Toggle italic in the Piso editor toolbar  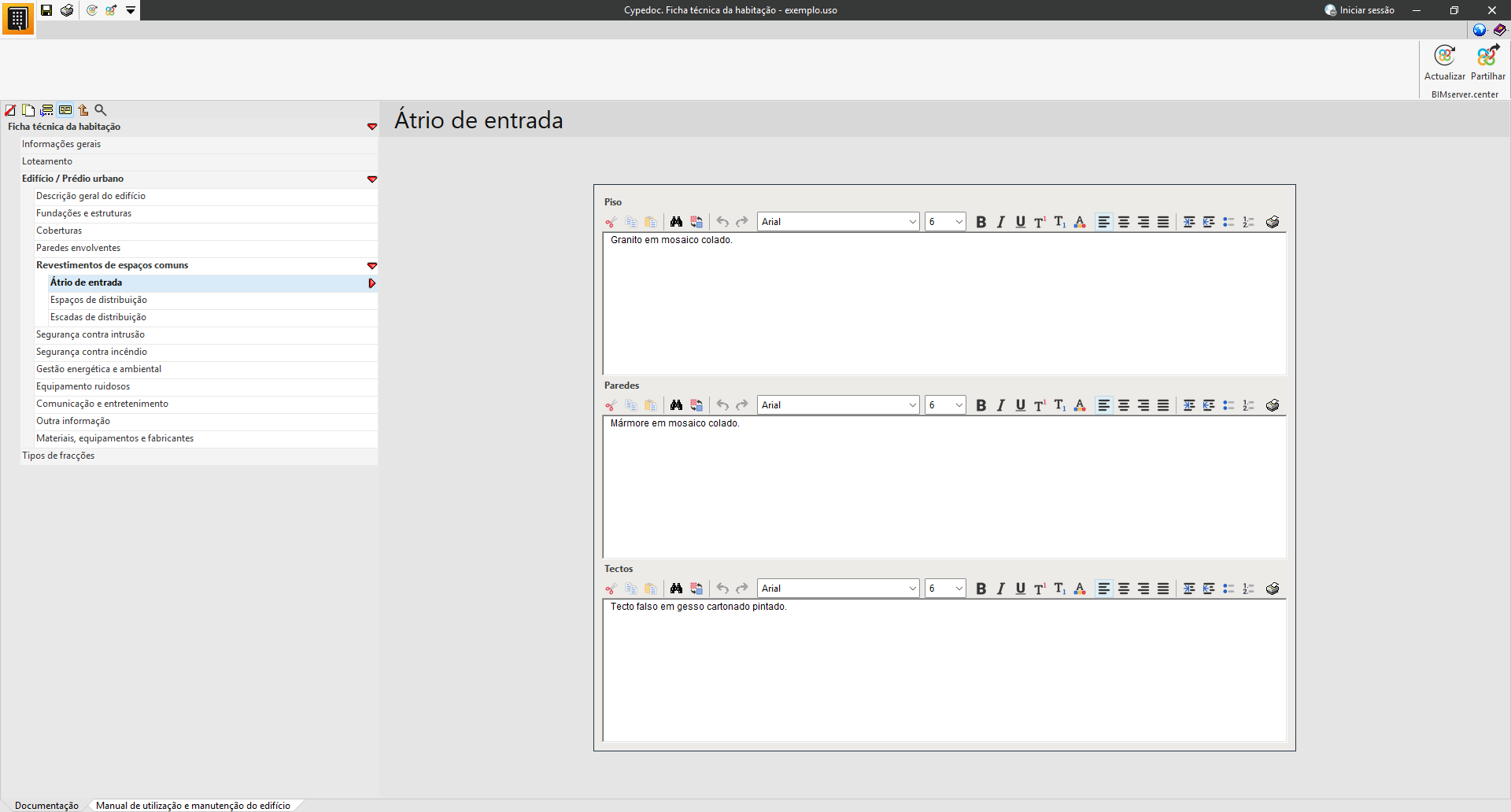click(x=1000, y=222)
